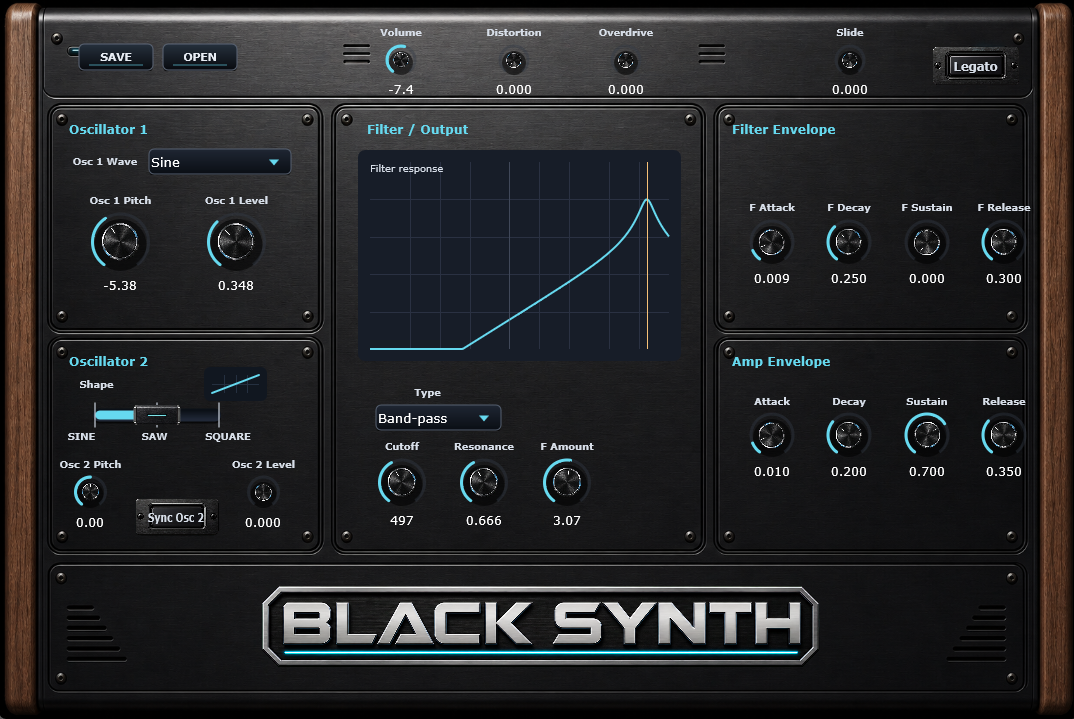This screenshot has height=719, width=1074.
Task: Click the Slide knob
Action: tap(849, 62)
